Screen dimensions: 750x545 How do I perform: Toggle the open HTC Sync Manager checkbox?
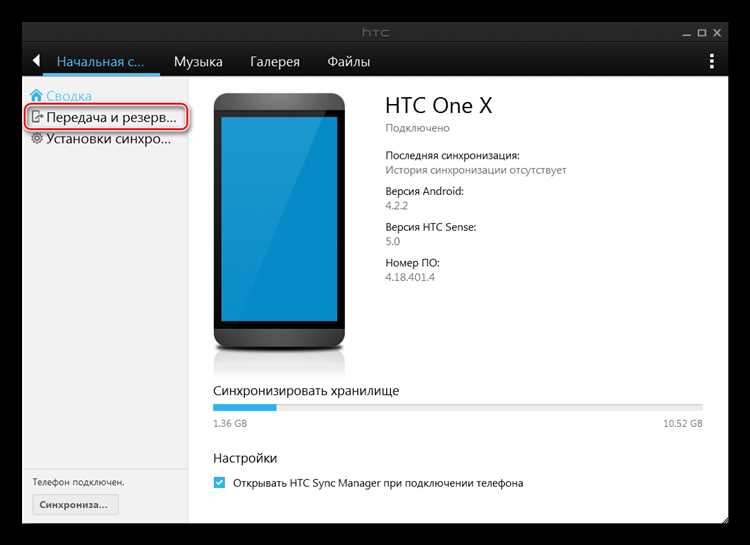pyautogui.click(x=220, y=483)
